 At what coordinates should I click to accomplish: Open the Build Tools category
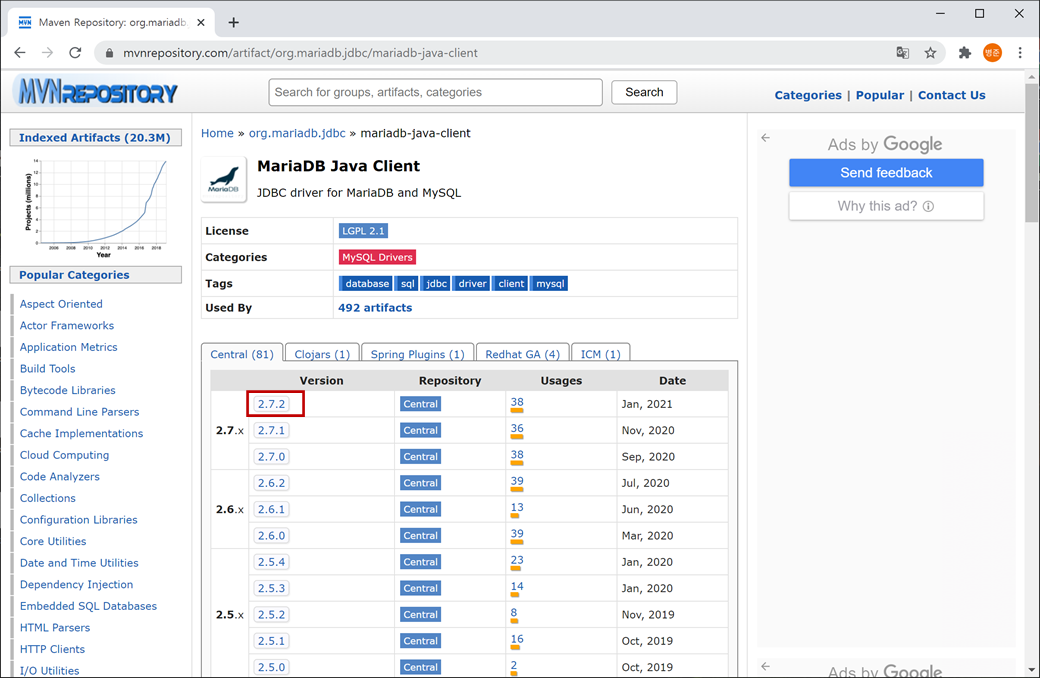48,369
